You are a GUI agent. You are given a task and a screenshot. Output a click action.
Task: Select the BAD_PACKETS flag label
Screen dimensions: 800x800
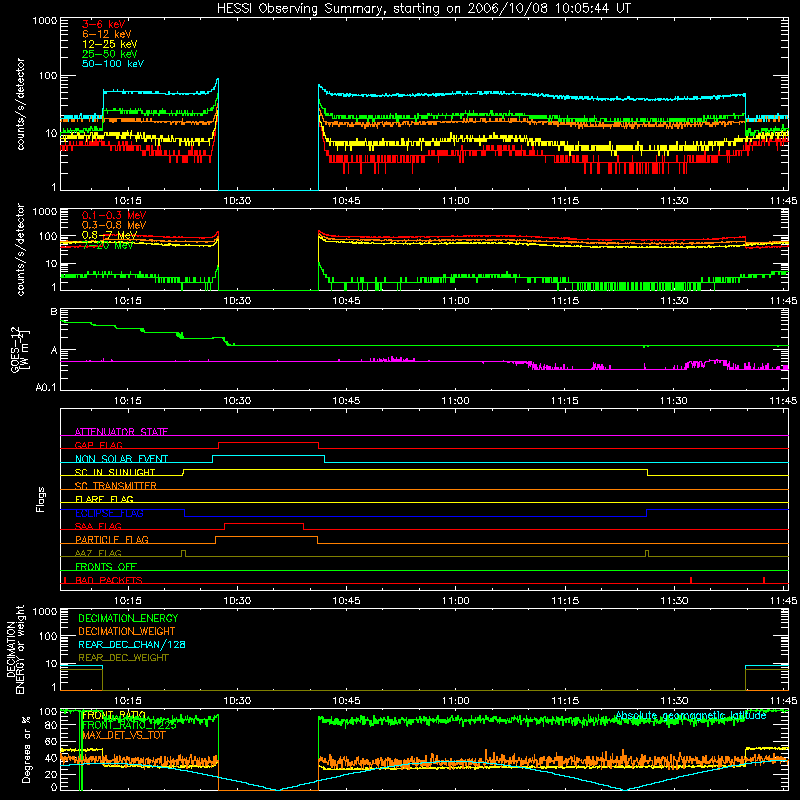(109, 580)
